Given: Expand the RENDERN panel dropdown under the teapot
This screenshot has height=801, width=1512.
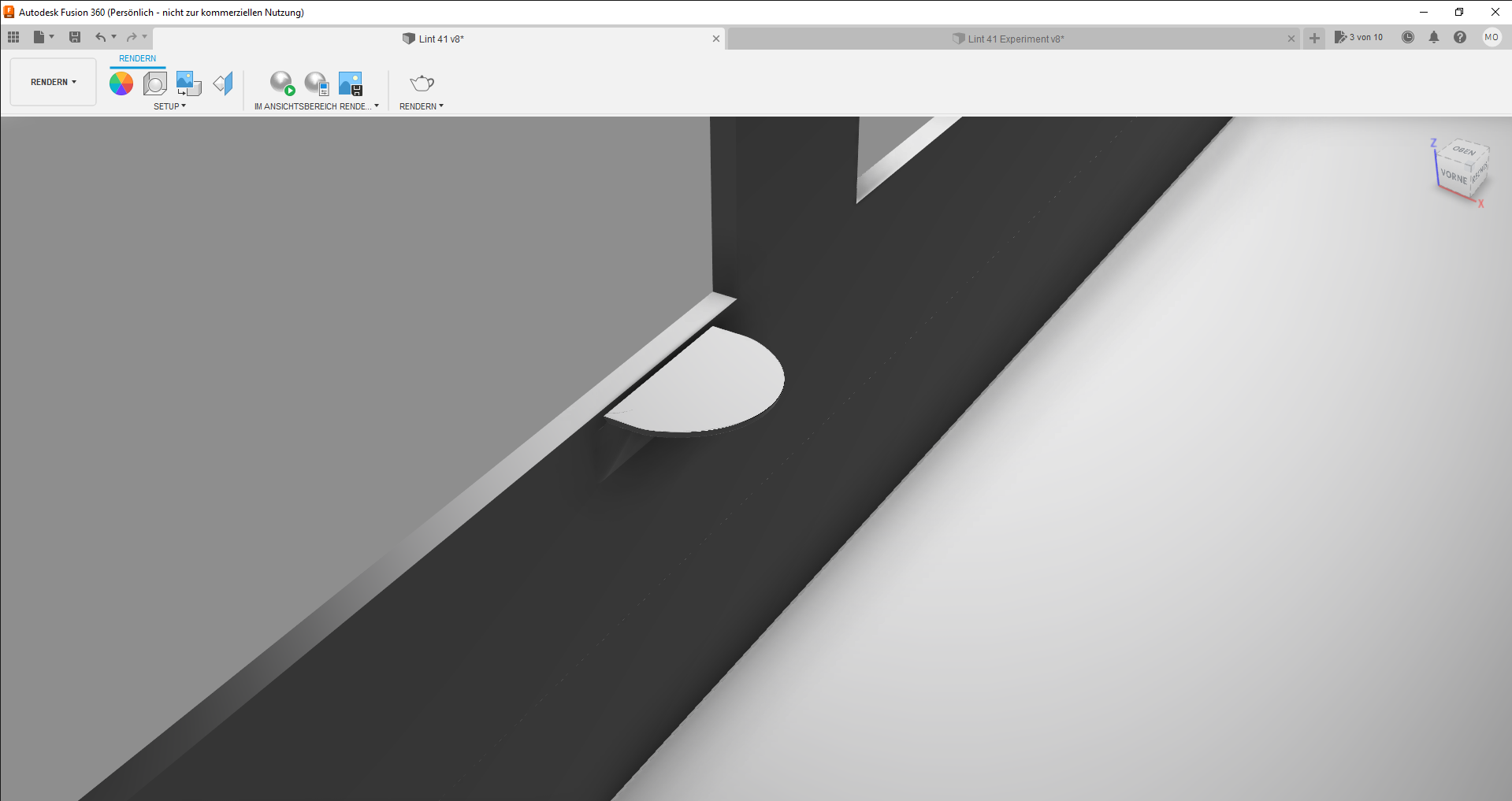Looking at the screenshot, I should pyautogui.click(x=422, y=106).
